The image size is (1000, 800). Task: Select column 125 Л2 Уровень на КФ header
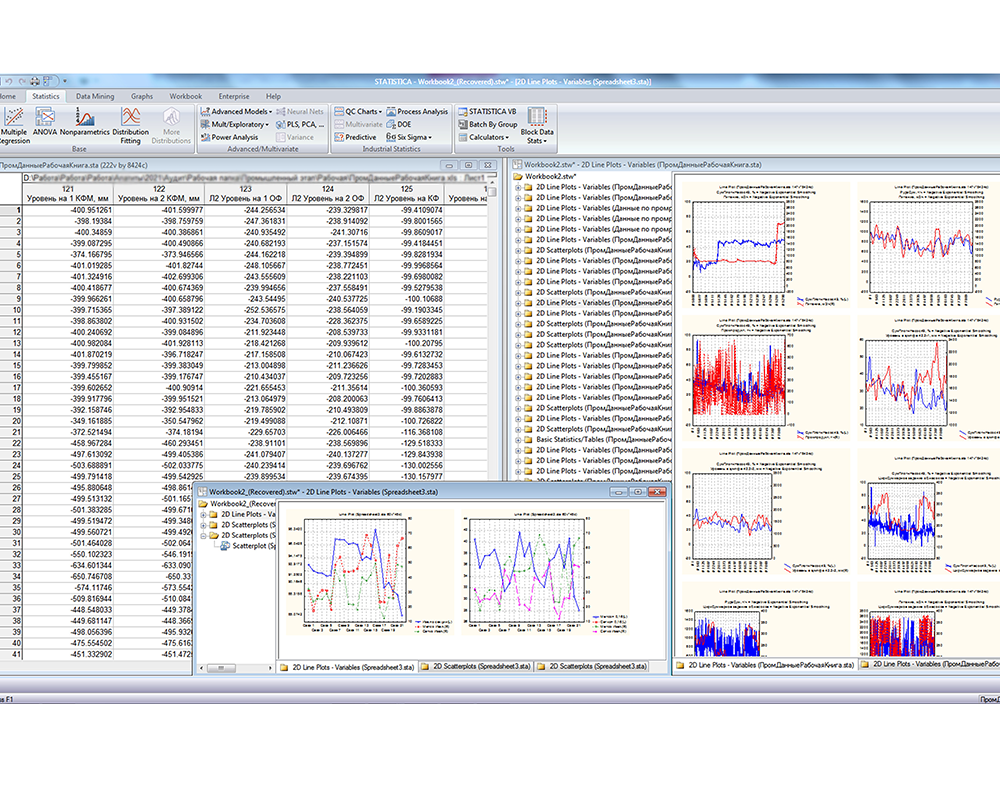pyautogui.click(x=406, y=194)
